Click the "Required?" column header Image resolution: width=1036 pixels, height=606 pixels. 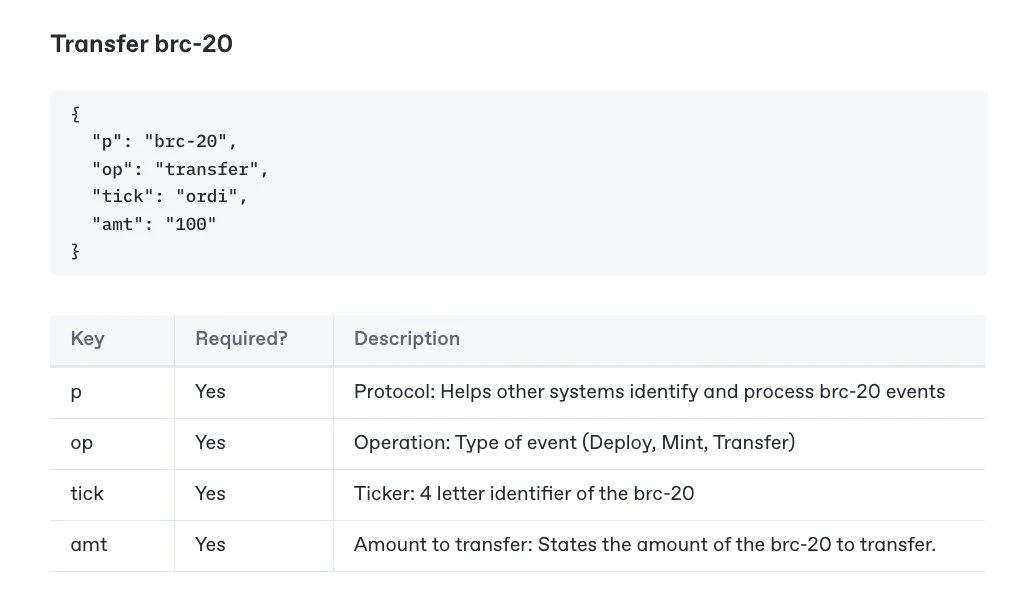[241, 339]
